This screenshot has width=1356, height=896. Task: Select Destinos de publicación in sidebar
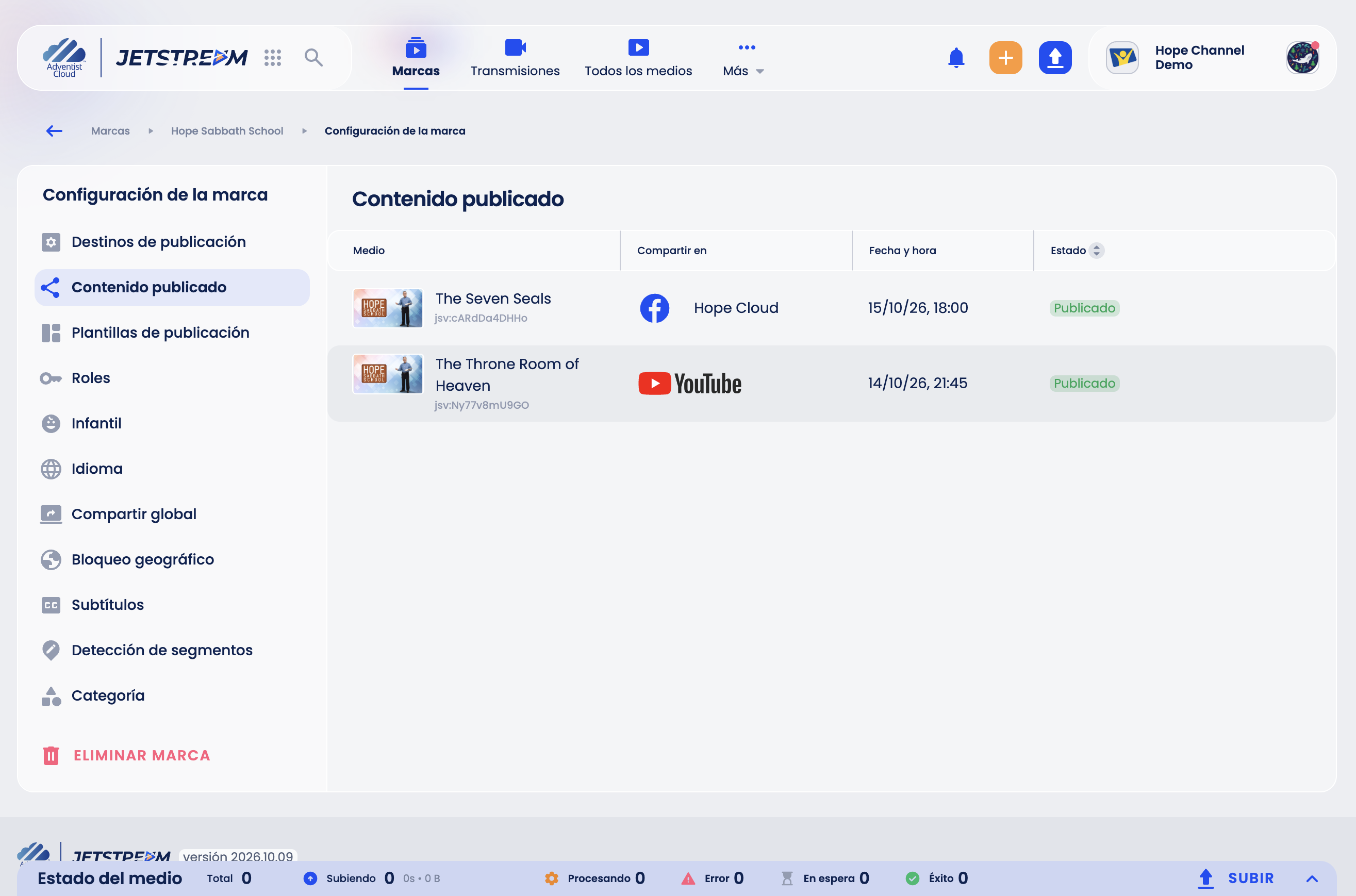pyautogui.click(x=172, y=242)
